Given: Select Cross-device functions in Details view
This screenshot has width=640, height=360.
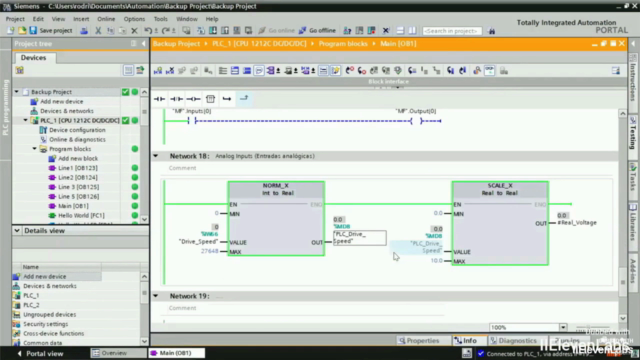Looking at the screenshot, I should click(x=53, y=333).
